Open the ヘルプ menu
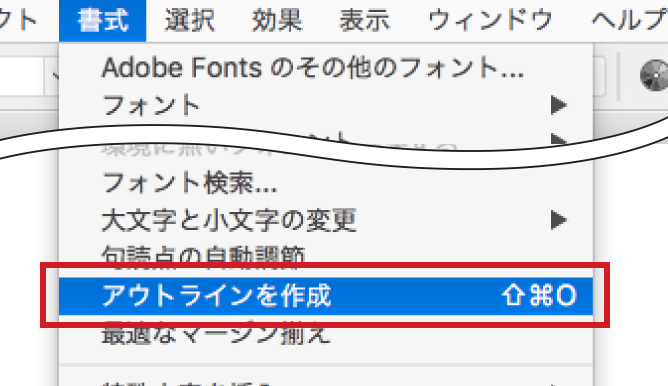 630,20
